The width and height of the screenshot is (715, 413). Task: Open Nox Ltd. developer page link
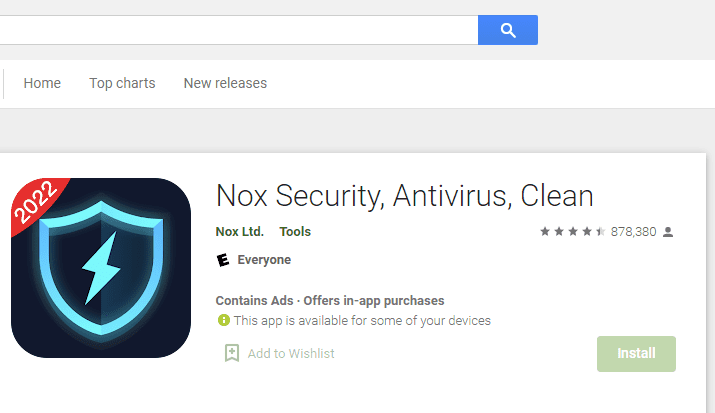240,232
